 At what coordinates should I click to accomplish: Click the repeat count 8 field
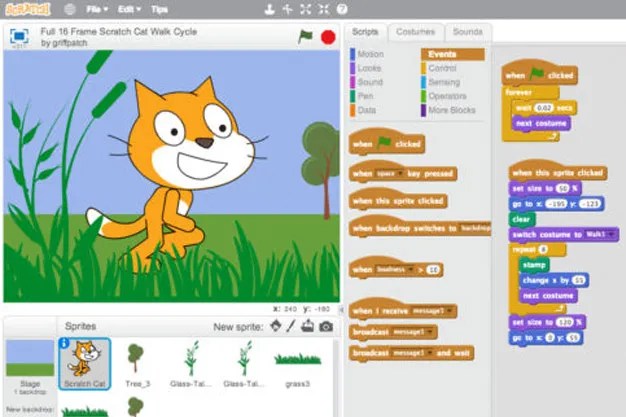(543, 250)
